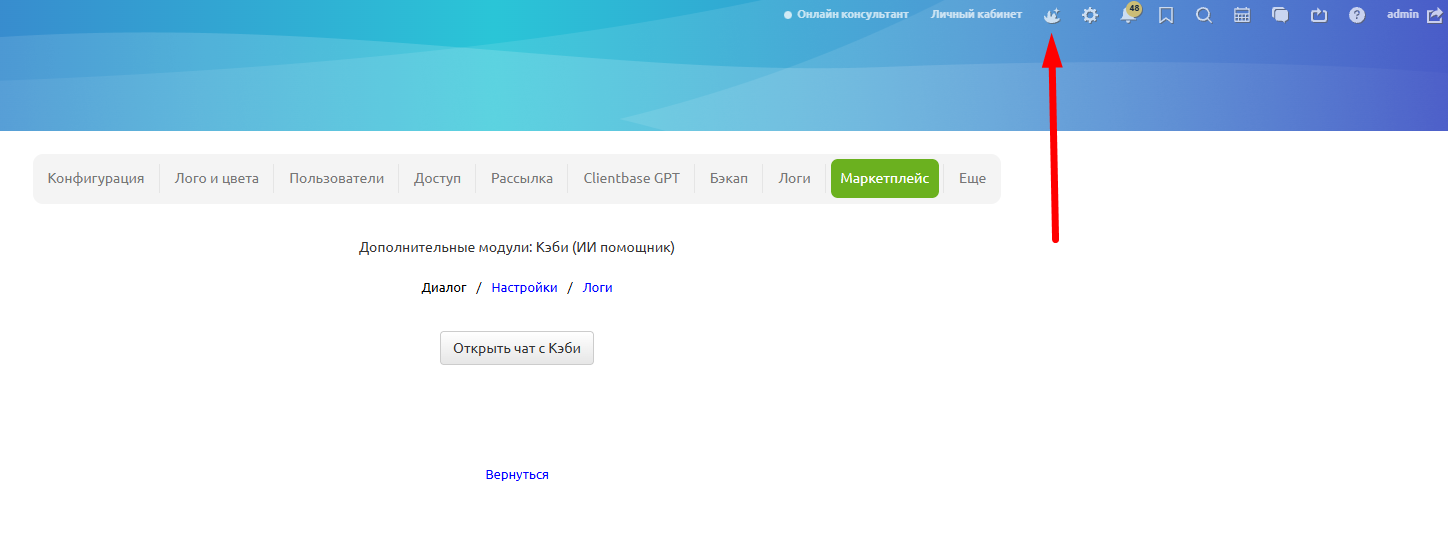Open the bookmarks icon in header

click(x=1166, y=15)
